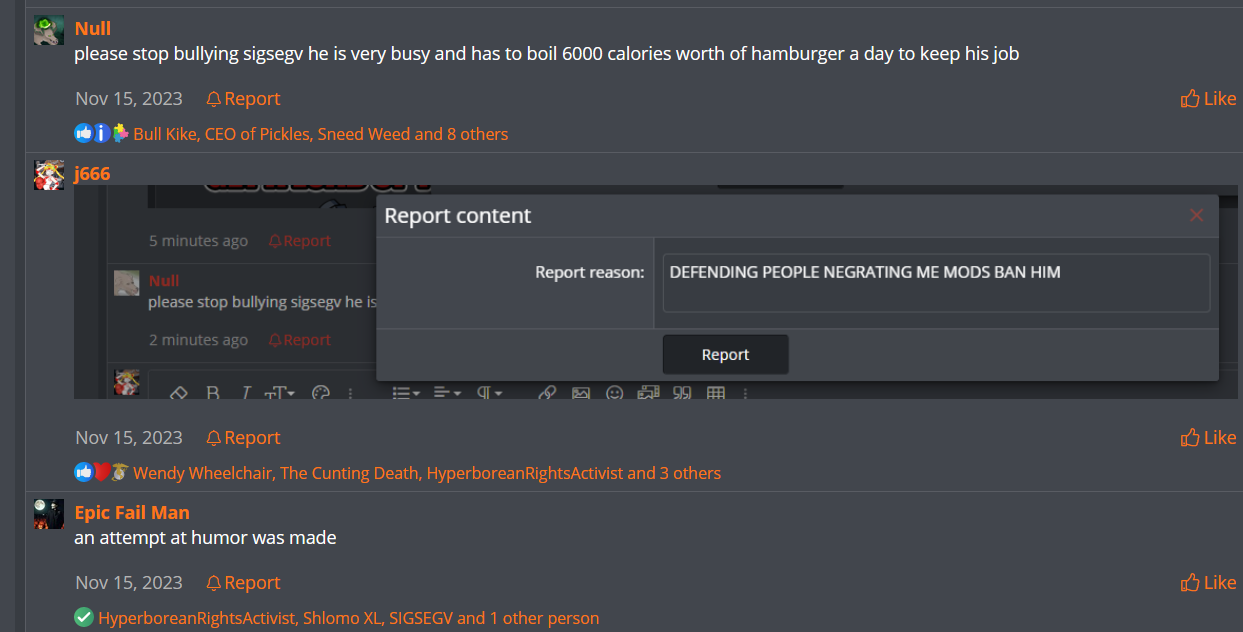Viewport: 1243px width, 632px height.
Task: Like Epic Fail Man's post with the thumbs-up icon
Action: (x=1190, y=582)
